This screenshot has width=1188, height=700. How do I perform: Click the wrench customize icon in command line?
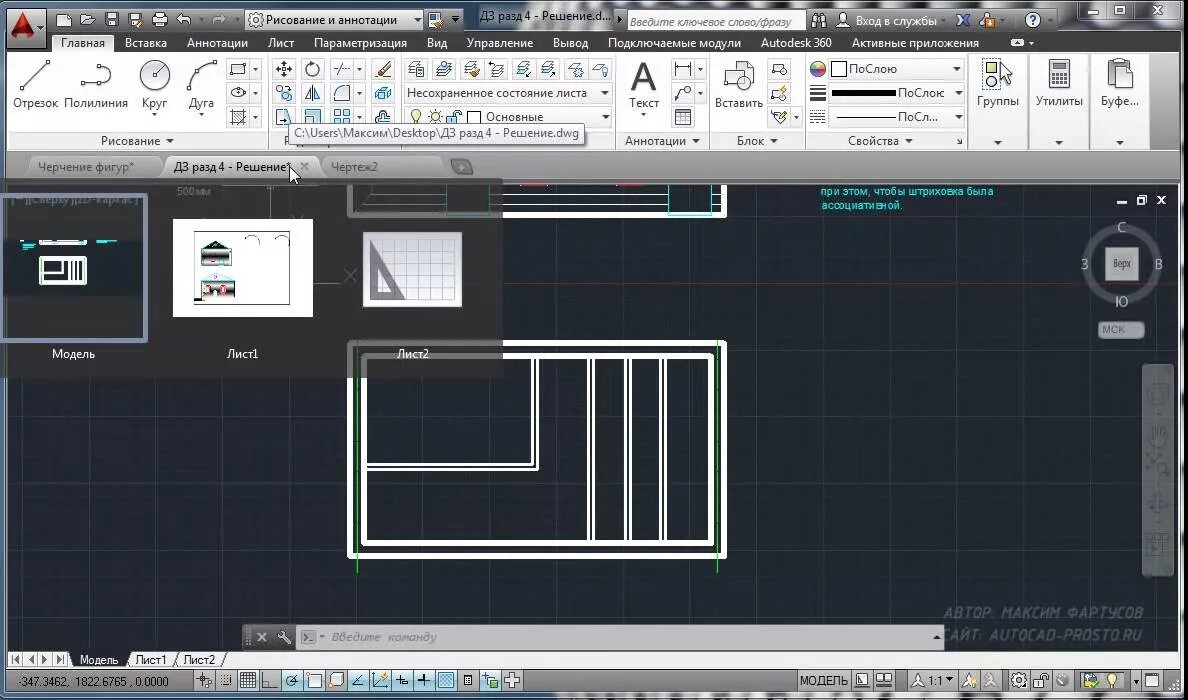284,637
